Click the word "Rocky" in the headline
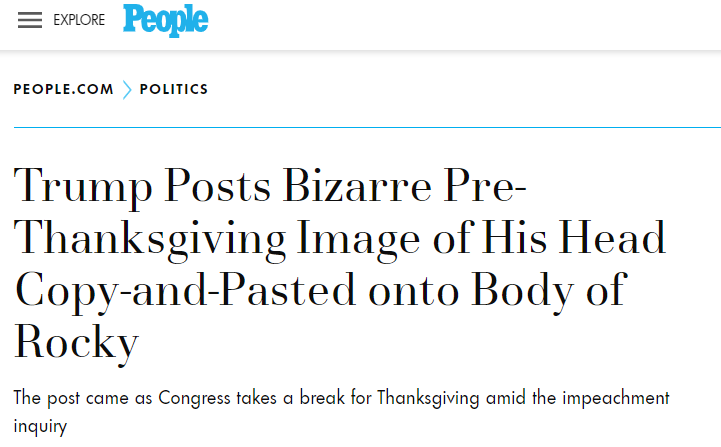This screenshot has height=447, width=721. pos(76,341)
